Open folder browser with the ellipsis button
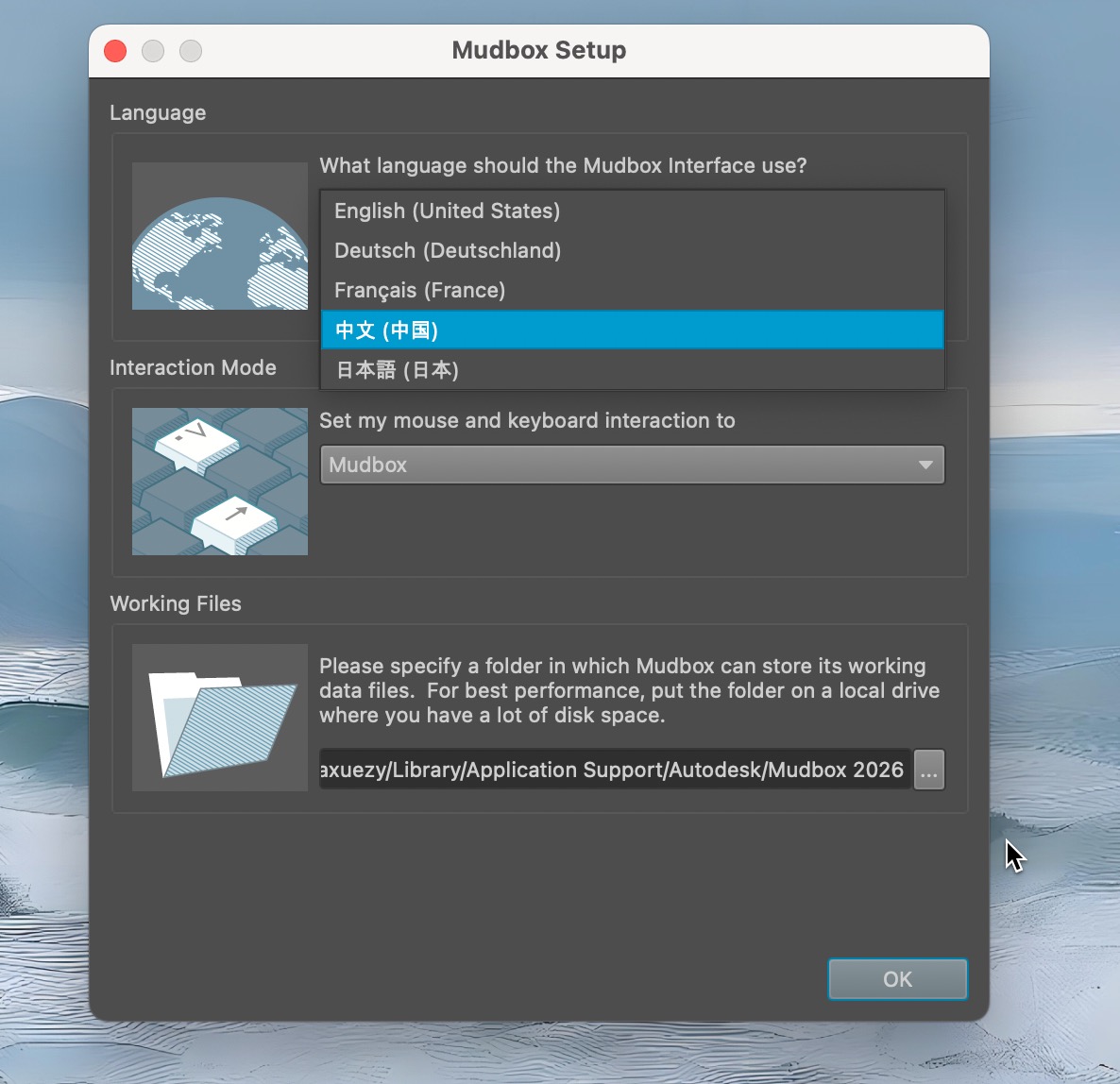 pyautogui.click(x=929, y=770)
